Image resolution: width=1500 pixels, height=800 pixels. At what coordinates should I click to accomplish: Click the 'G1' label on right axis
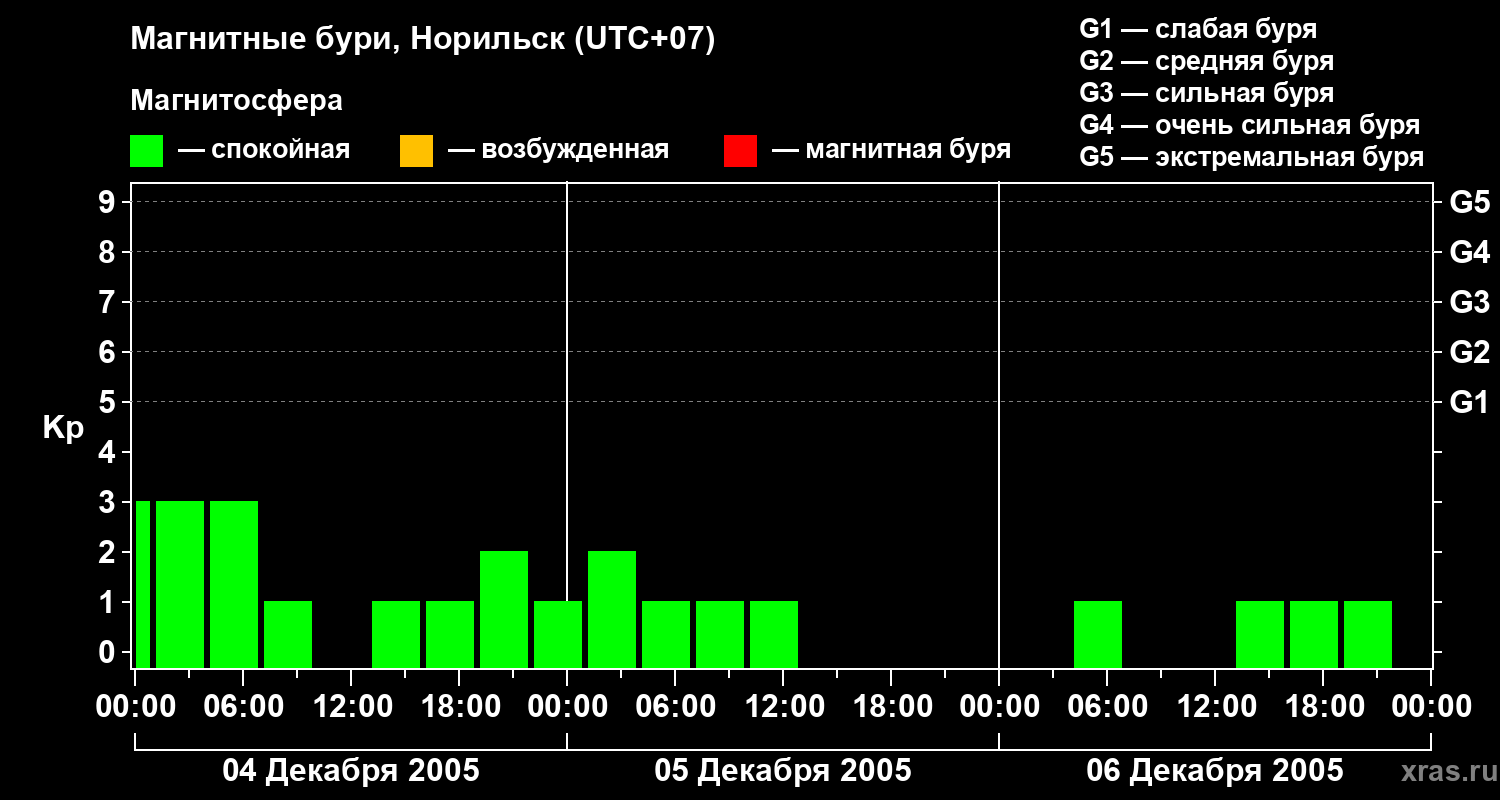[x=1470, y=402]
